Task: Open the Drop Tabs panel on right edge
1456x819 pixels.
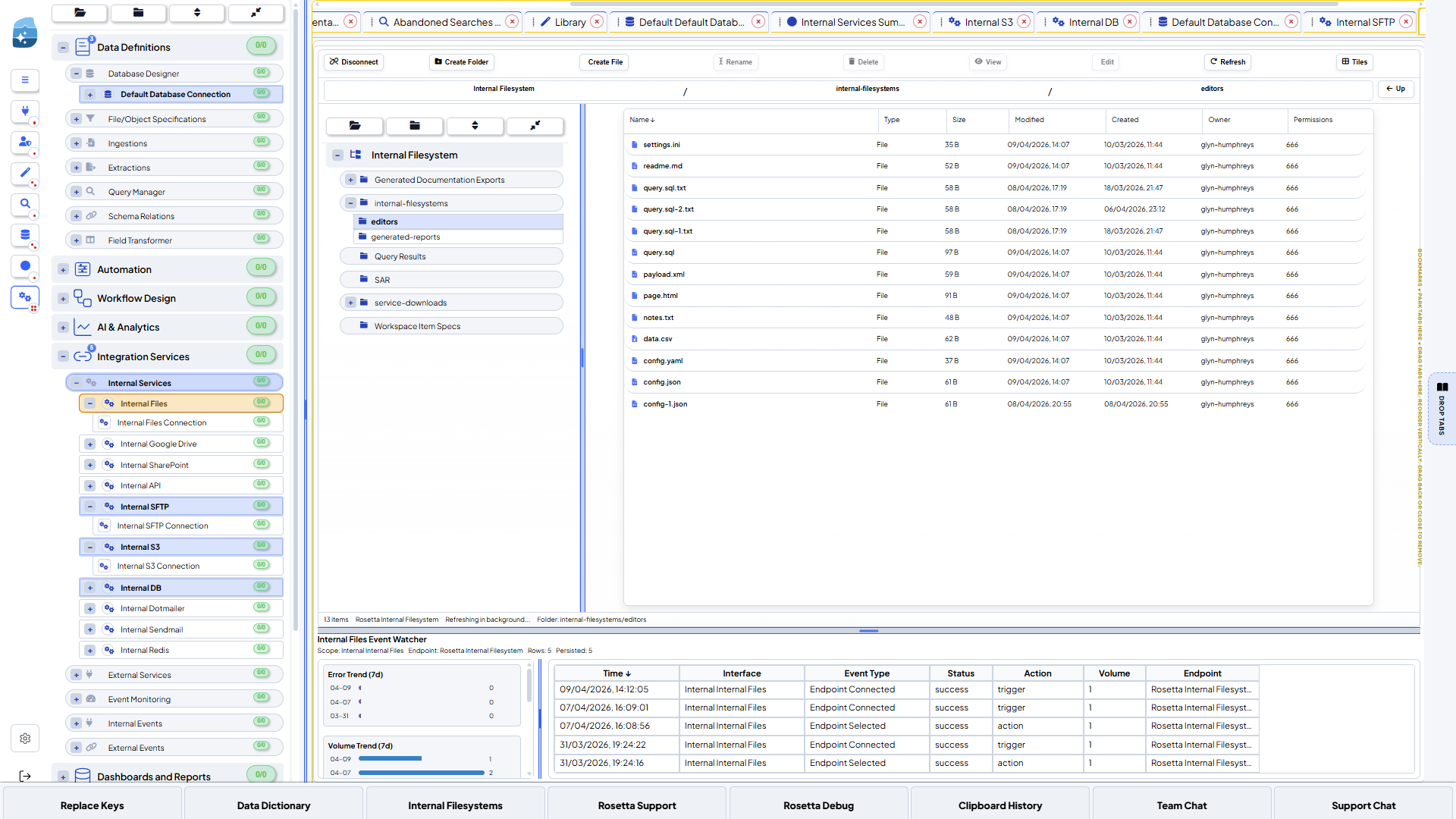Action: tap(1442, 408)
